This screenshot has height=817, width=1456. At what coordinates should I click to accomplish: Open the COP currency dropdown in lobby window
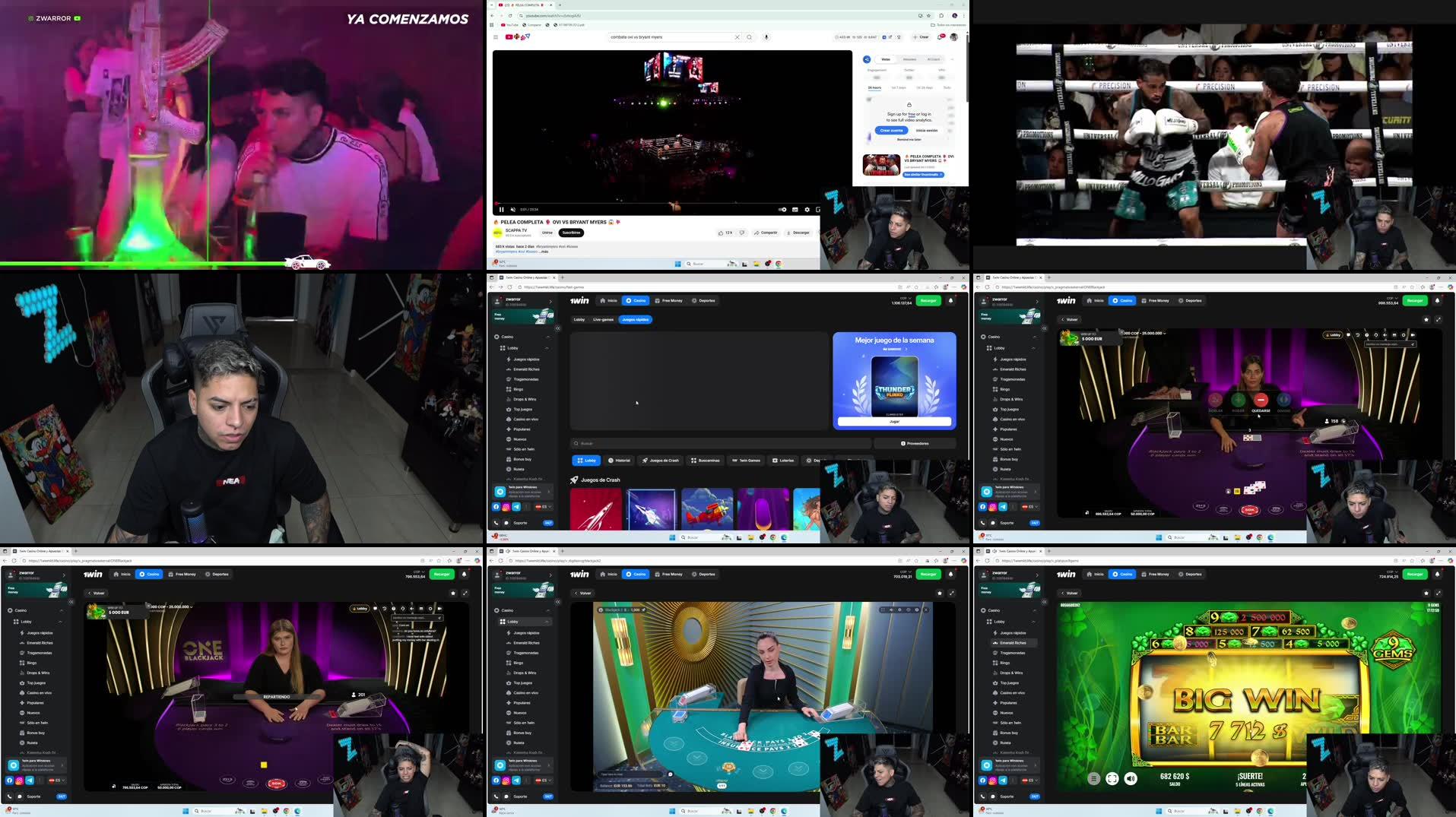tap(905, 299)
